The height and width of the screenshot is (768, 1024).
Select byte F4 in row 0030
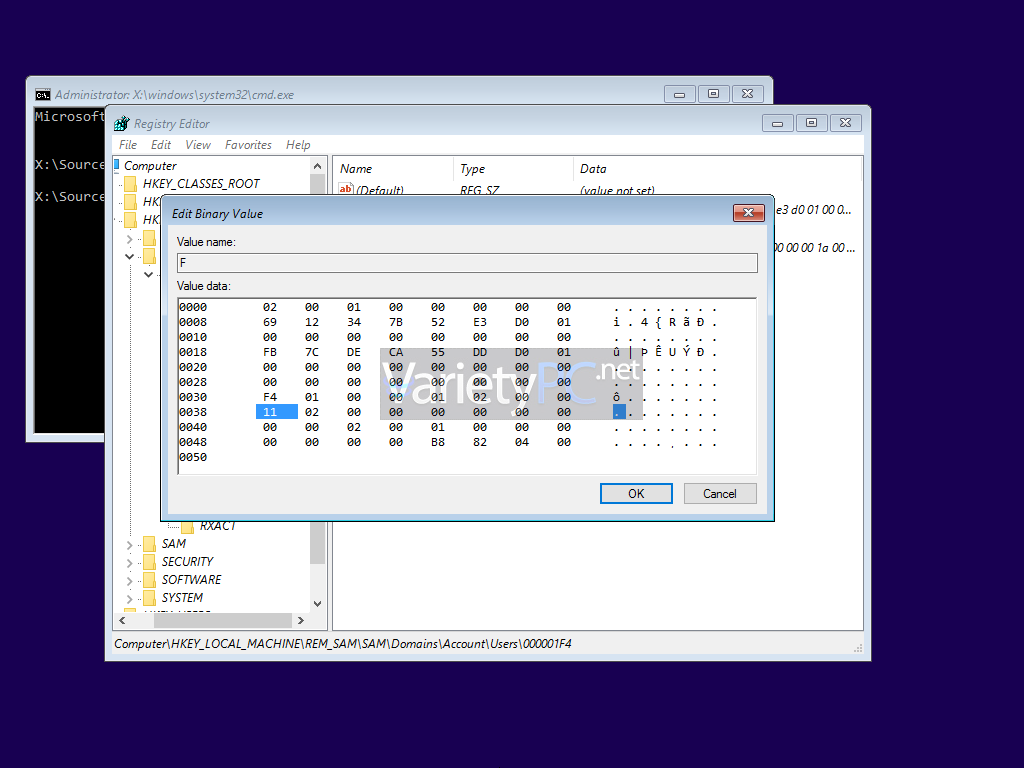pos(270,397)
